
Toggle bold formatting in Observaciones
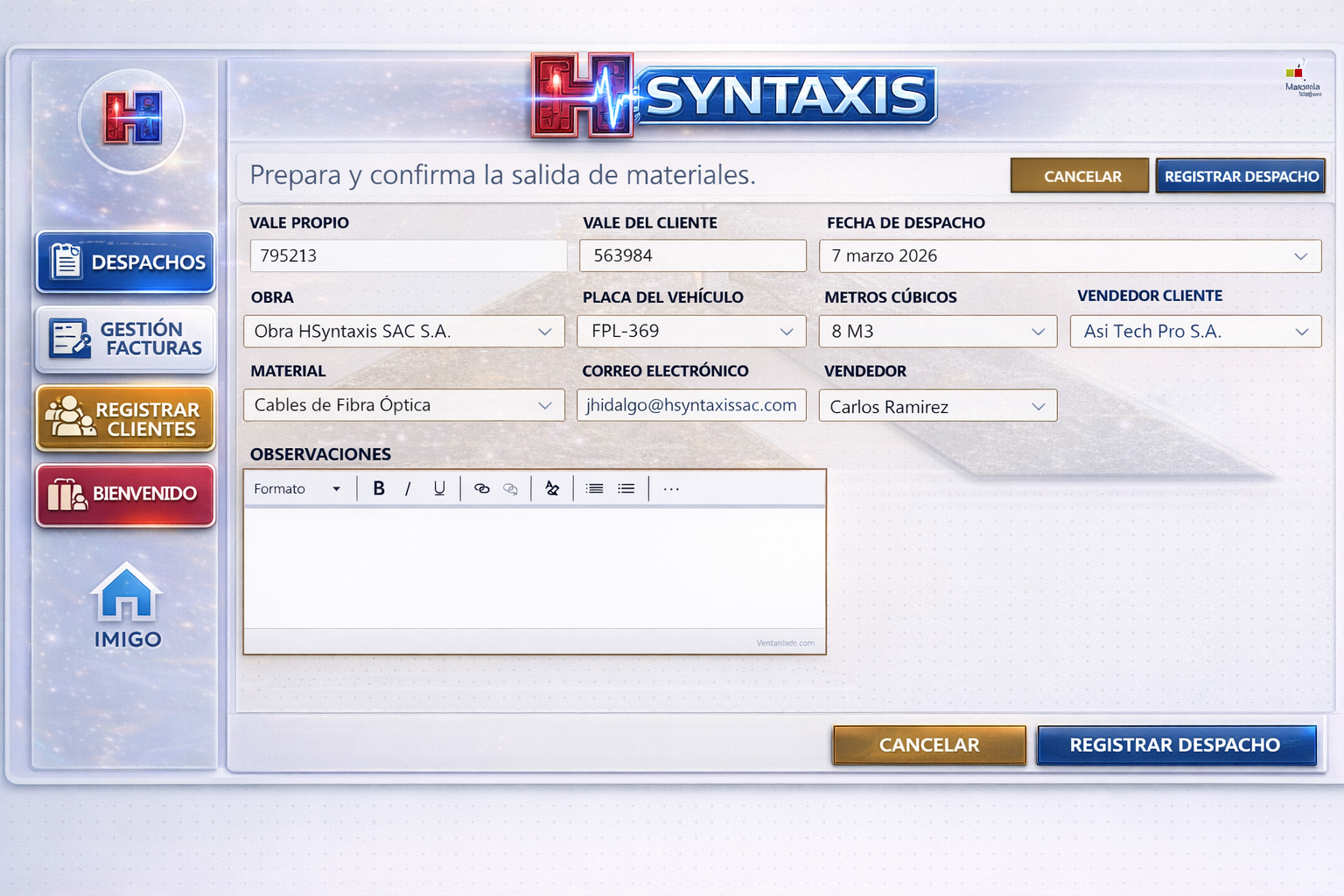click(378, 488)
